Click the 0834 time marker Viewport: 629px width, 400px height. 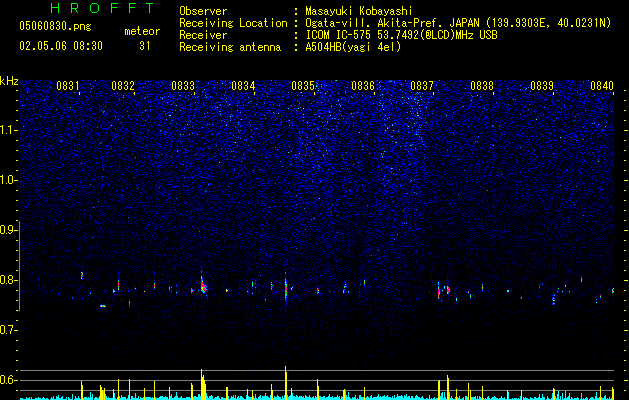[243, 86]
